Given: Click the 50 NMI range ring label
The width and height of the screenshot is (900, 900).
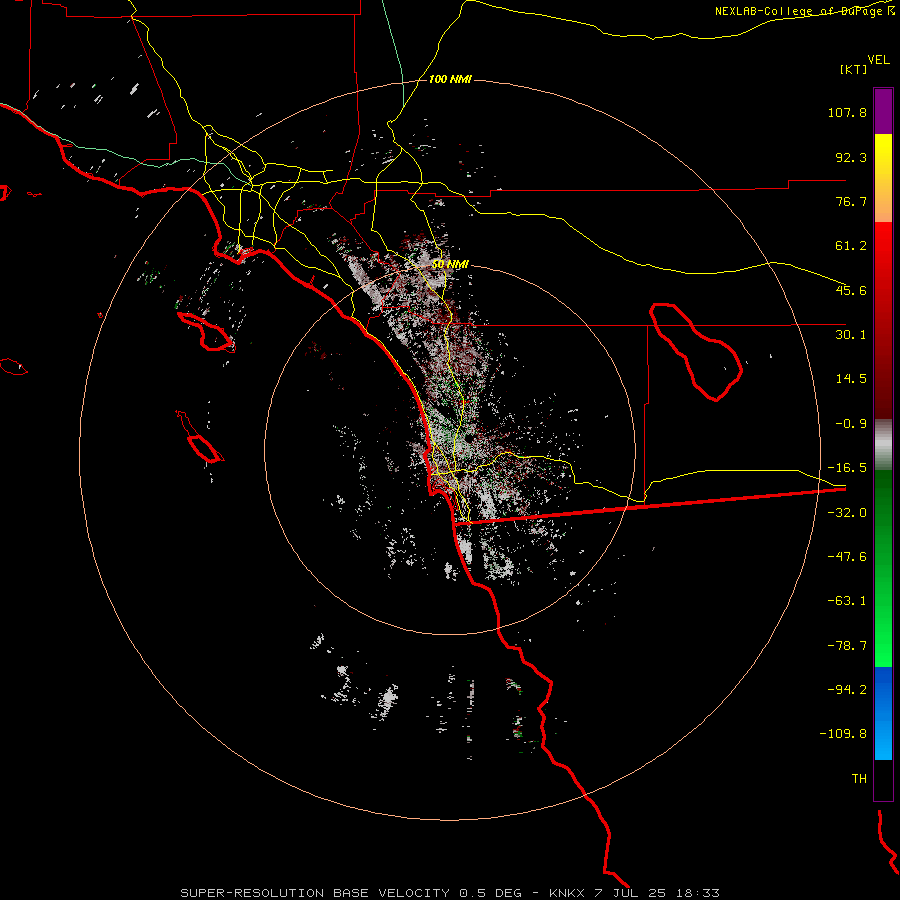Looking at the screenshot, I should (x=450, y=264).
